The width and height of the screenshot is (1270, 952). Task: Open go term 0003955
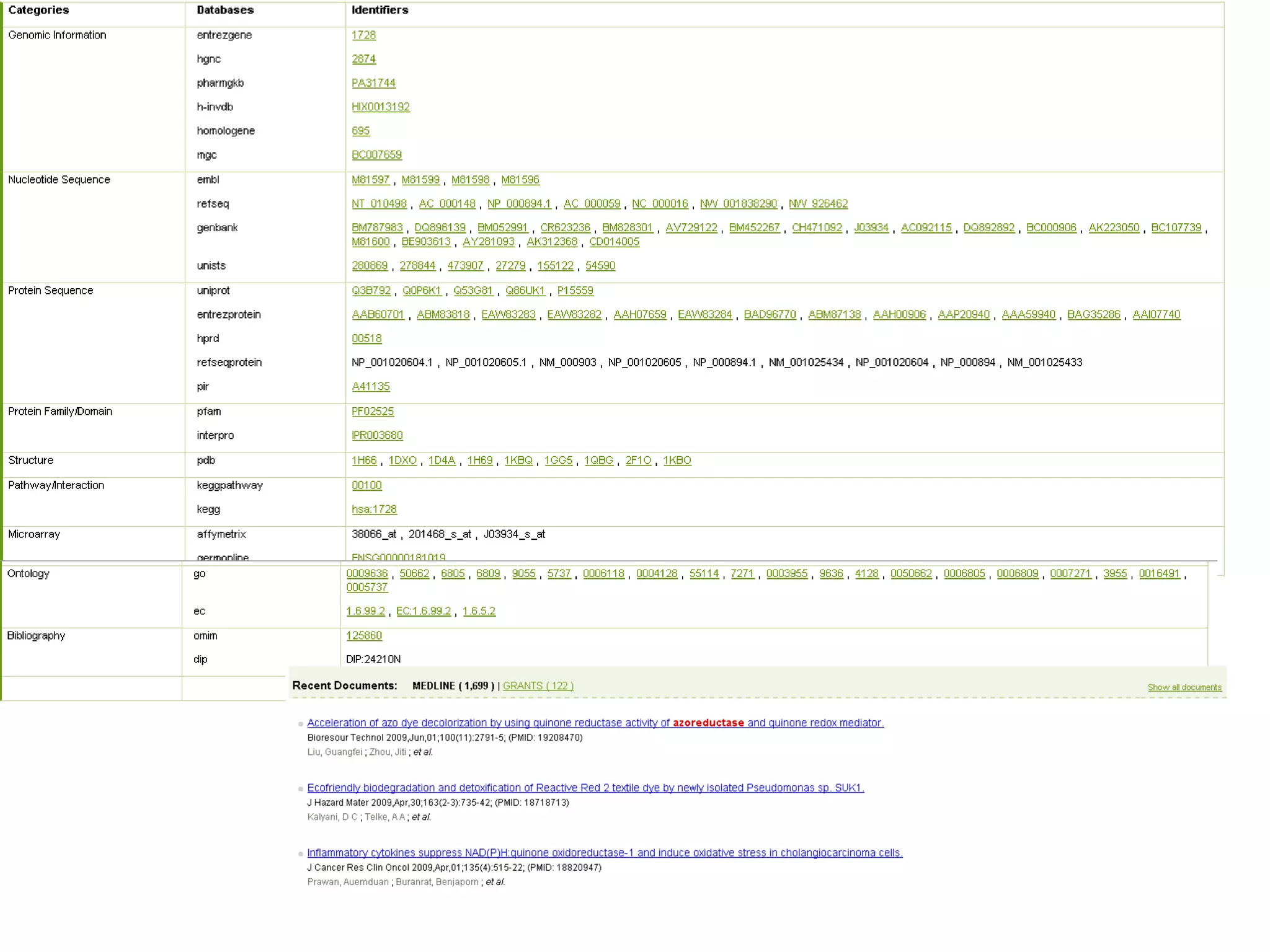pyautogui.click(x=787, y=574)
